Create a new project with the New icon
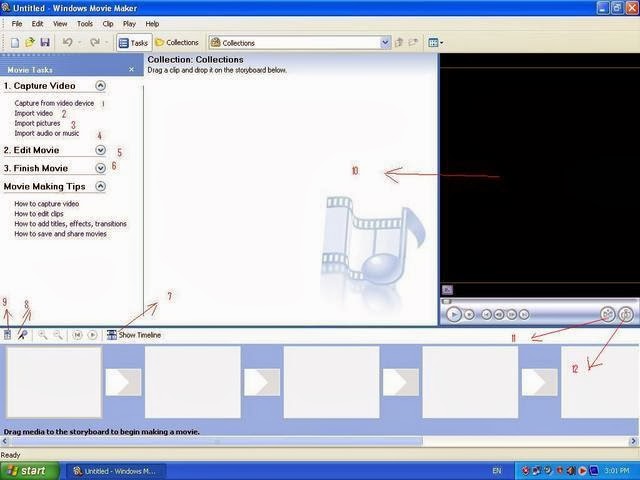 [15, 42]
